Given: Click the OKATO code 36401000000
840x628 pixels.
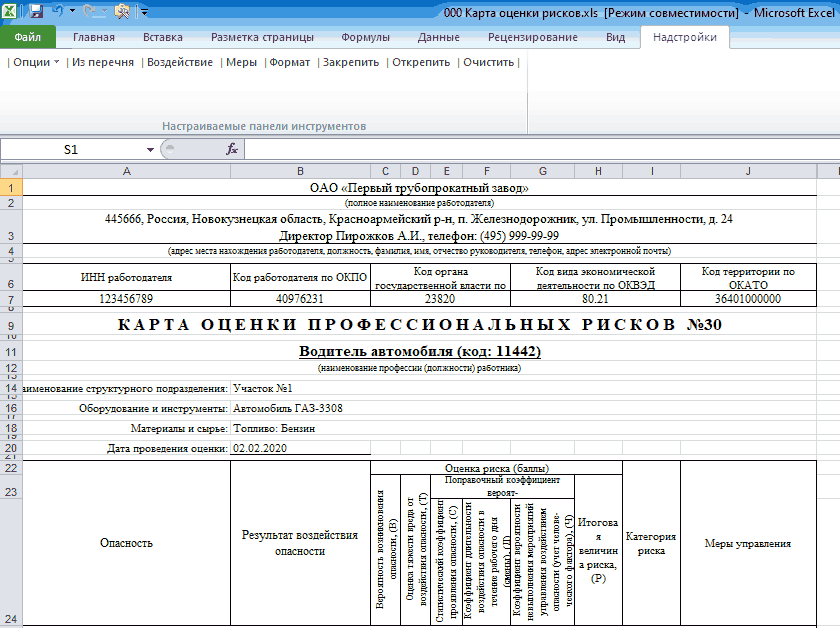Looking at the screenshot, I should (x=748, y=298).
